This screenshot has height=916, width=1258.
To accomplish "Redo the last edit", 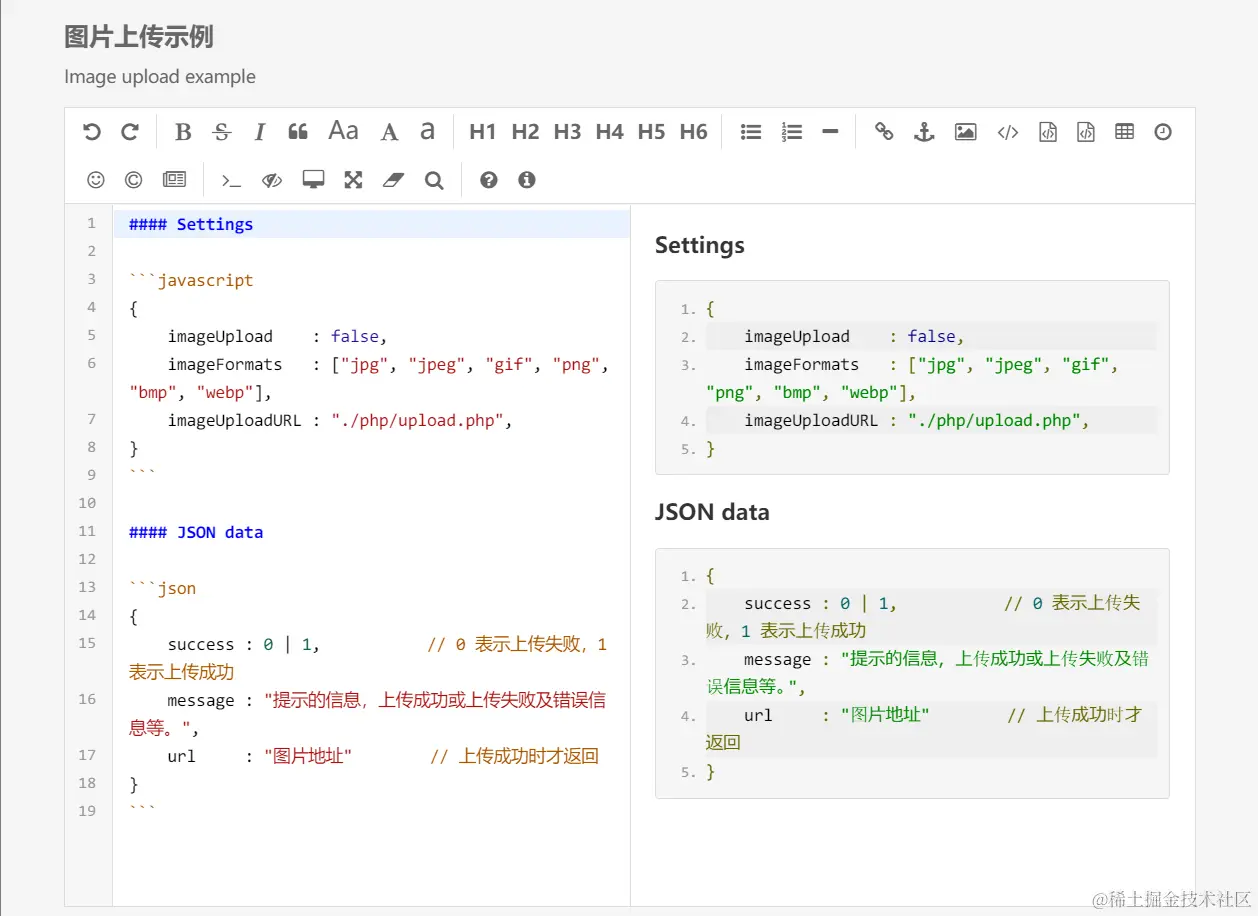I will click(x=130, y=132).
